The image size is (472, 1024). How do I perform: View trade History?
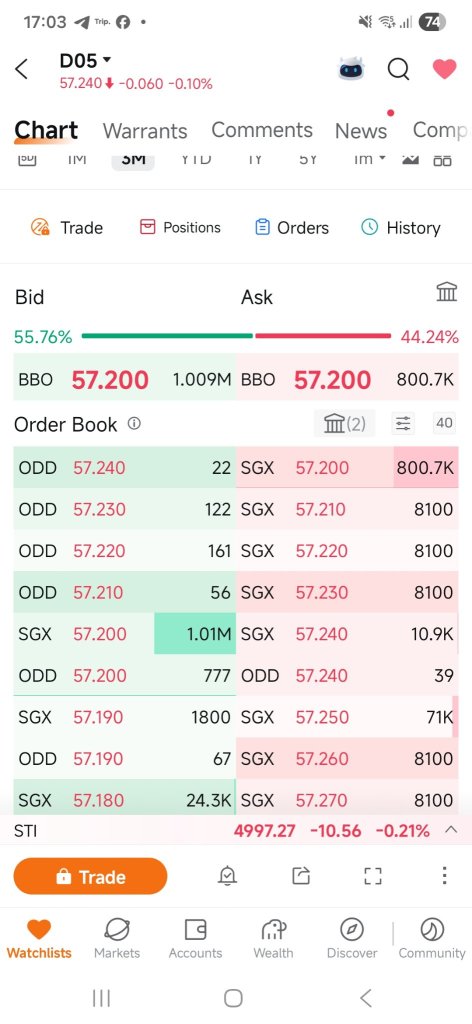[x=401, y=227]
